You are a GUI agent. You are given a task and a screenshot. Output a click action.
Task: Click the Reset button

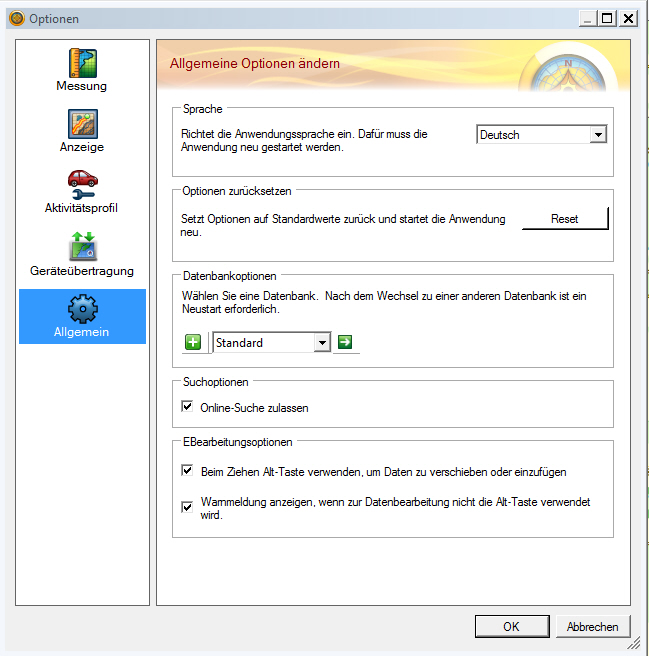[x=565, y=219]
